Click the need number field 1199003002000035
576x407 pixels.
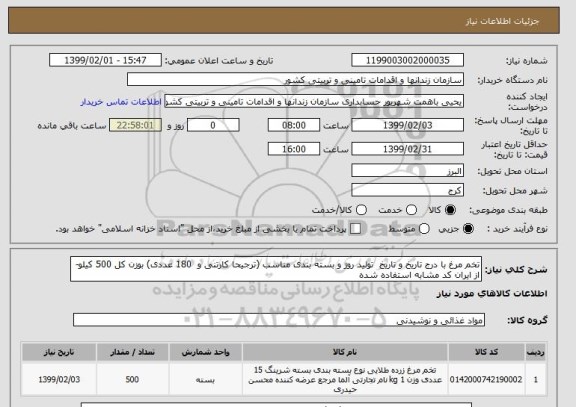point(407,60)
